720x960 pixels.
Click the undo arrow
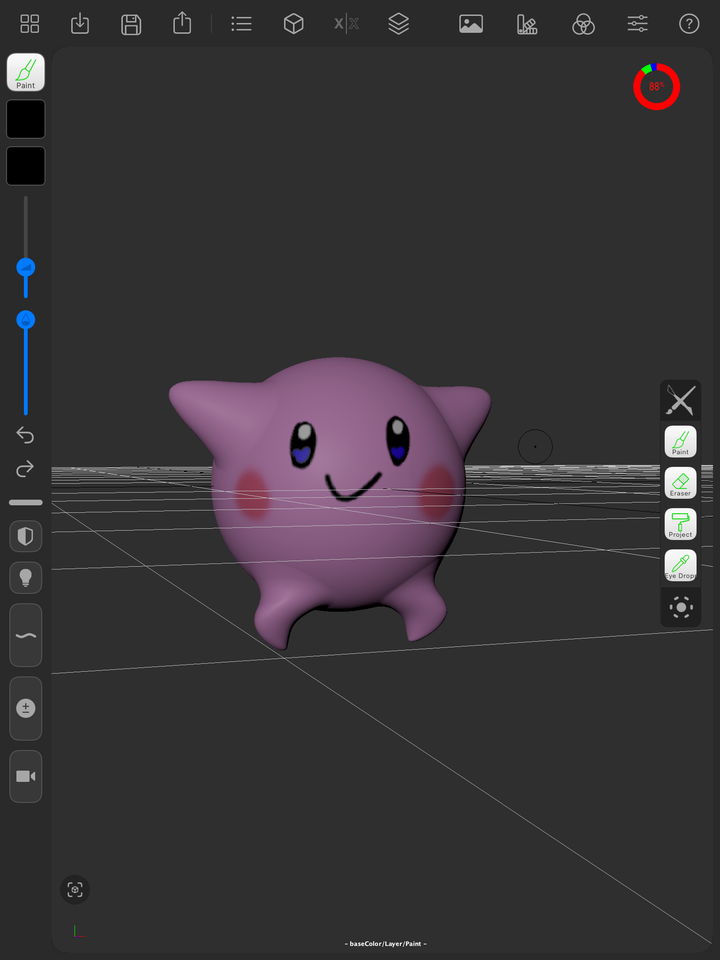pos(25,435)
